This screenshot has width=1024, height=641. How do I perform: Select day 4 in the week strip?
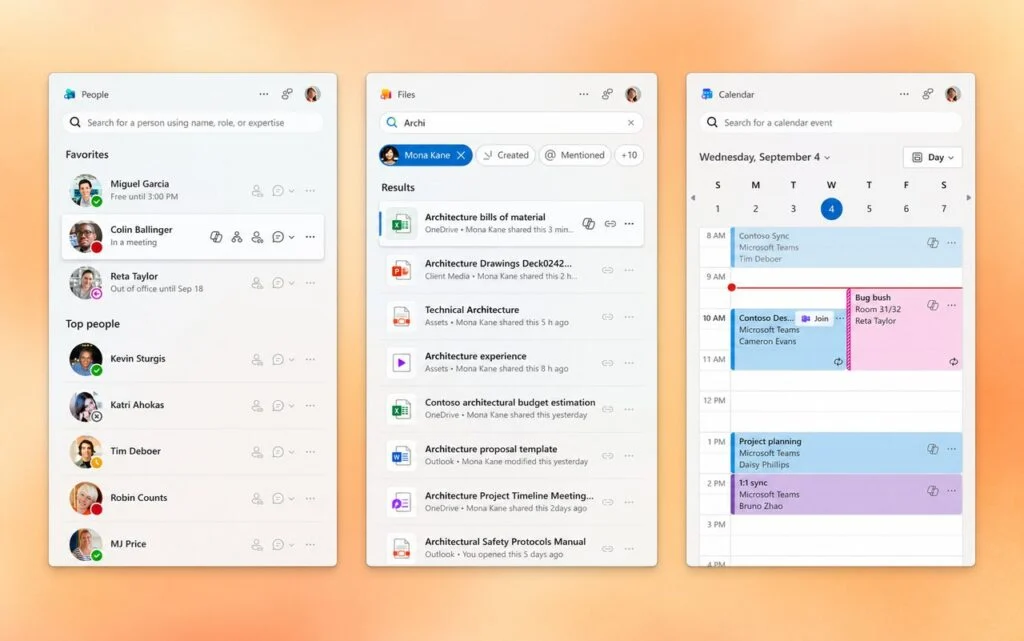click(831, 209)
